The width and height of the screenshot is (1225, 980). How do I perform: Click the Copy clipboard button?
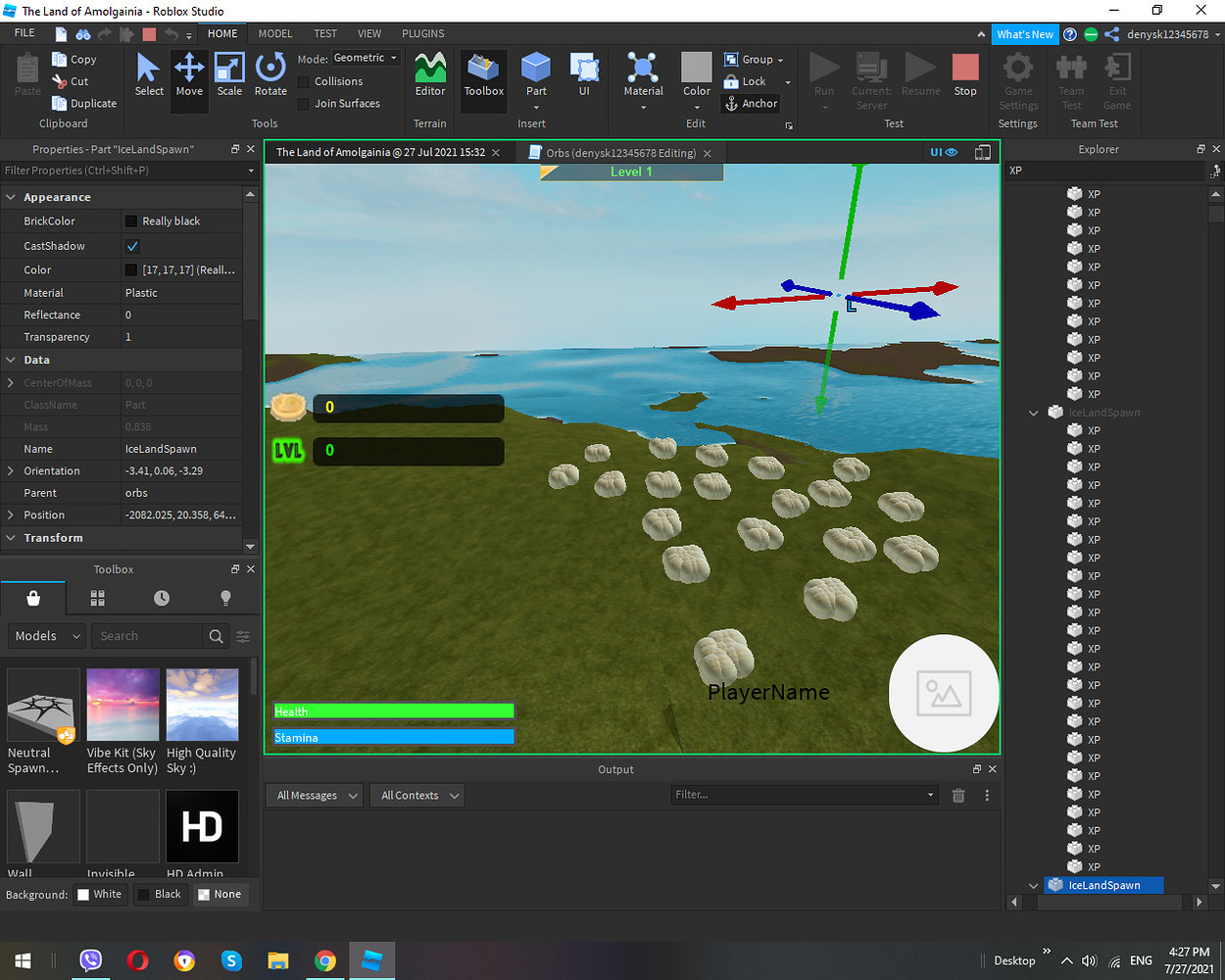pos(74,60)
